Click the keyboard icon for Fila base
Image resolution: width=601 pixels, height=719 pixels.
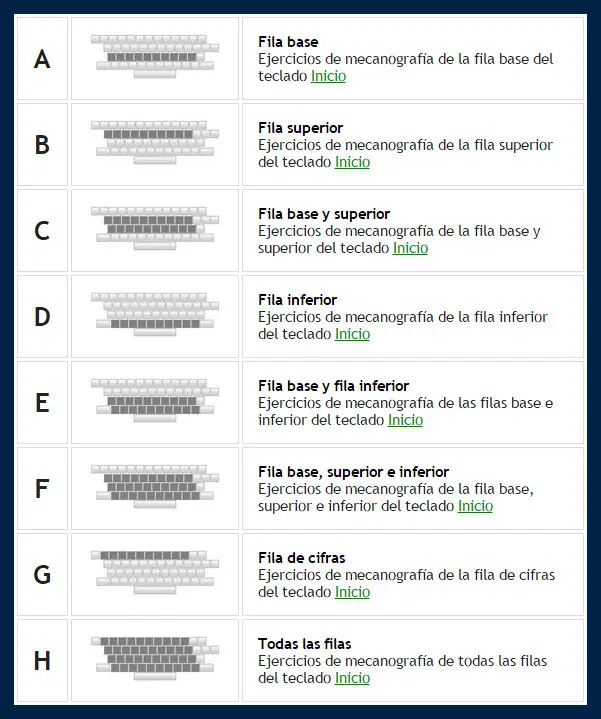coord(154,58)
